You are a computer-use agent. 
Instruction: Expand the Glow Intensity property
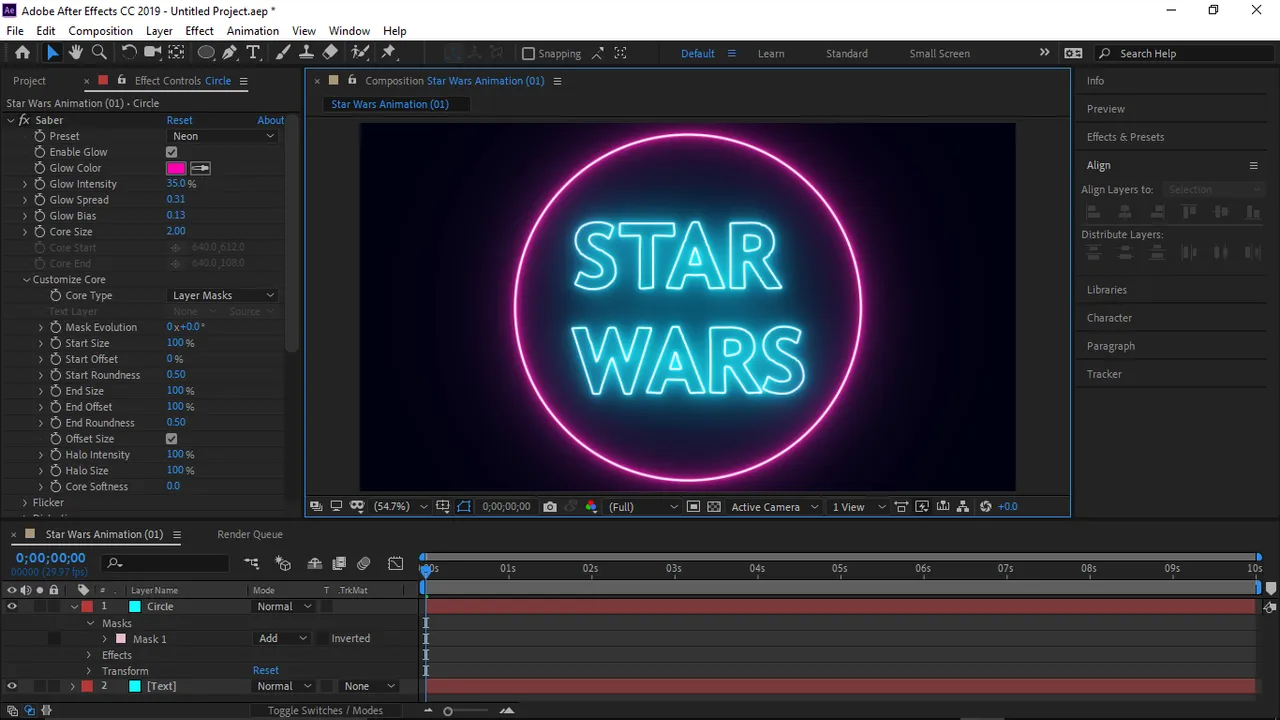click(x=25, y=184)
